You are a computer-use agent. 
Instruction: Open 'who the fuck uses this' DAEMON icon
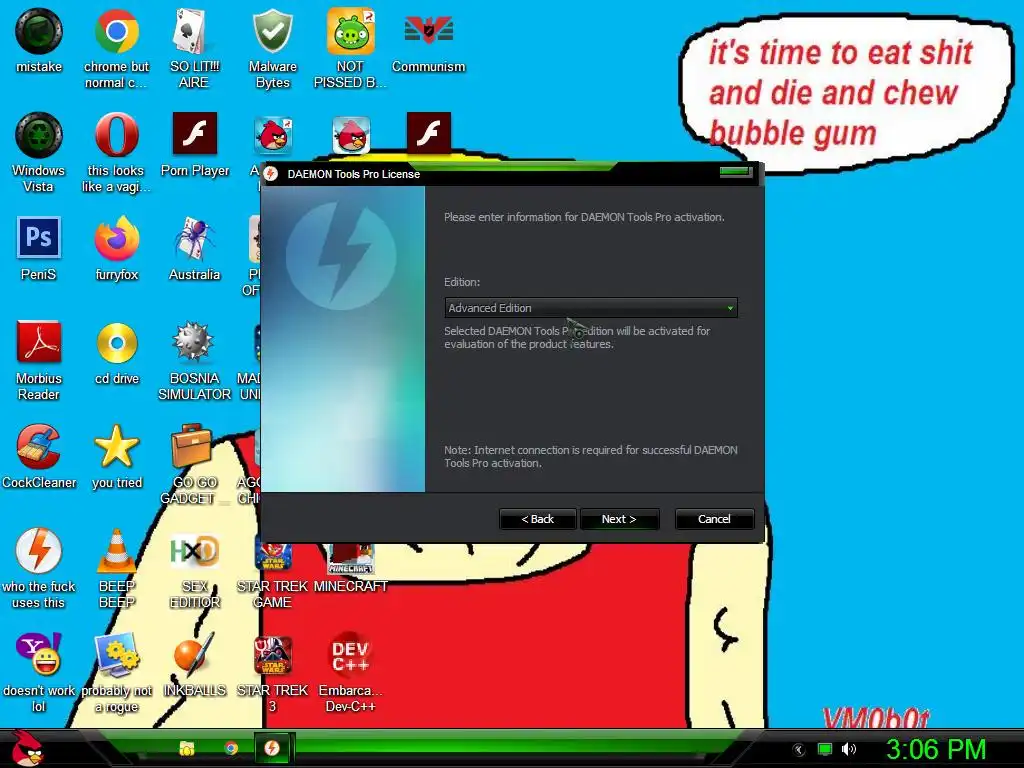point(39,551)
